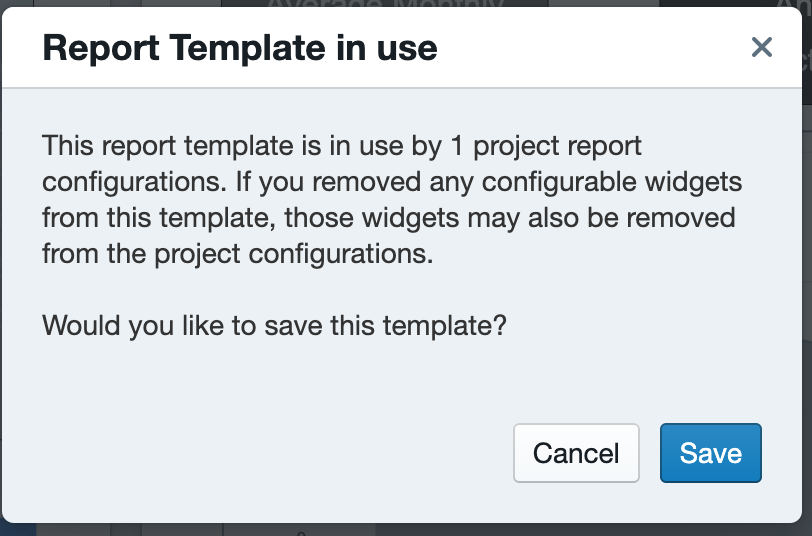Click the dimmed 'Average Monthly' text behind dialog

pyautogui.click(x=386, y=4)
